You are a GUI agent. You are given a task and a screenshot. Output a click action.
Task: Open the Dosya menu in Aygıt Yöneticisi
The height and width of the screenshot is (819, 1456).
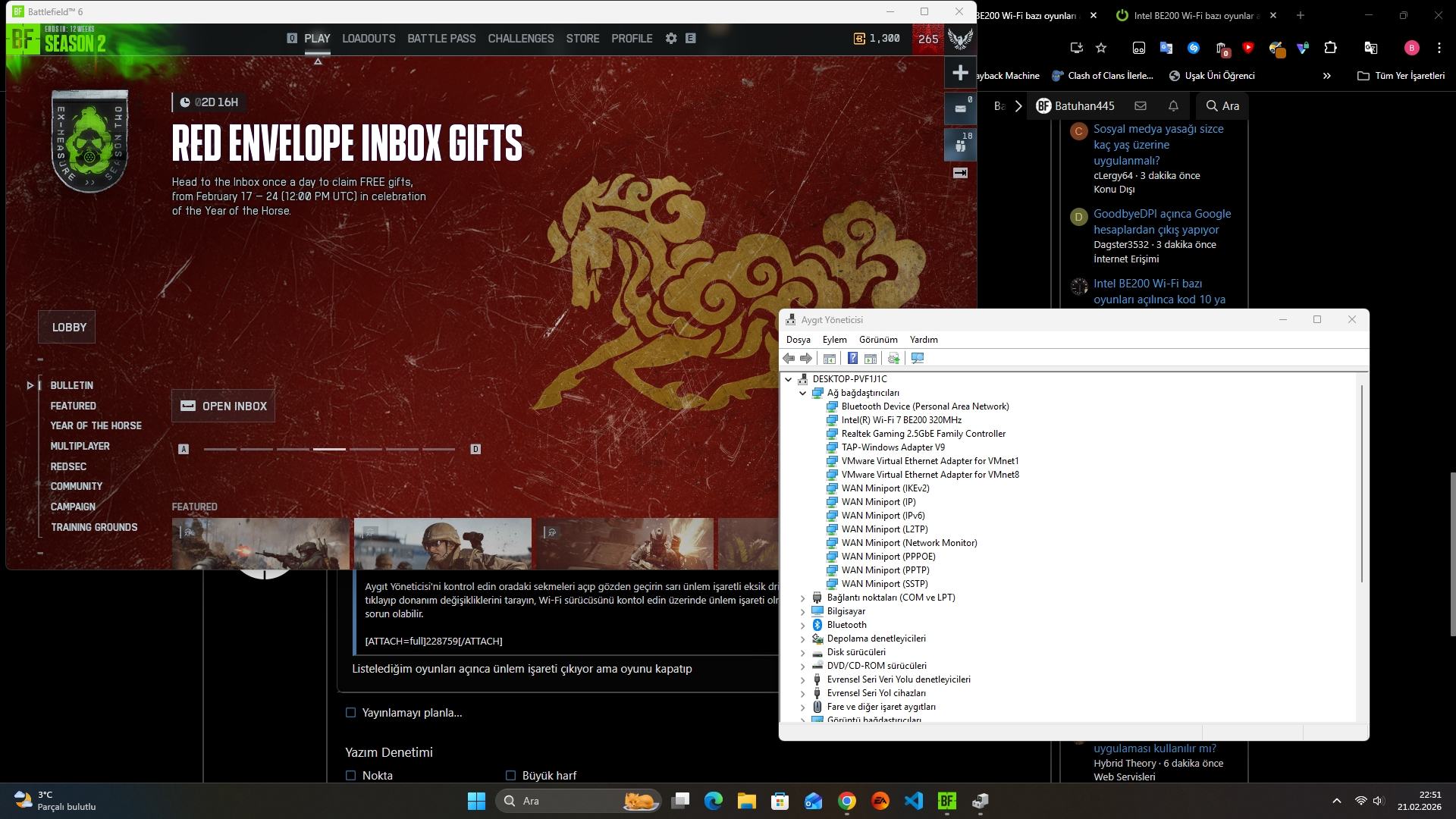point(798,340)
